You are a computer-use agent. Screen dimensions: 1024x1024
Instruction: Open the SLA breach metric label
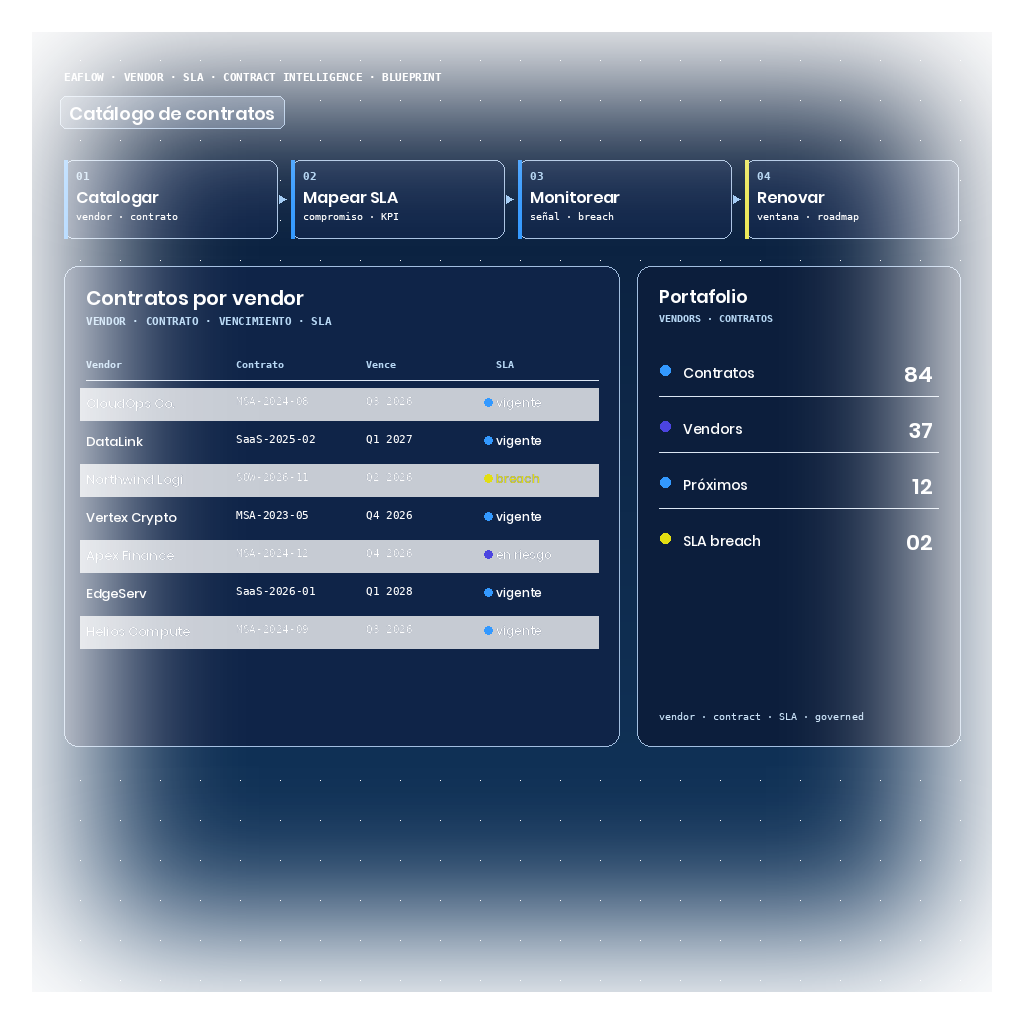click(x=722, y=541)
